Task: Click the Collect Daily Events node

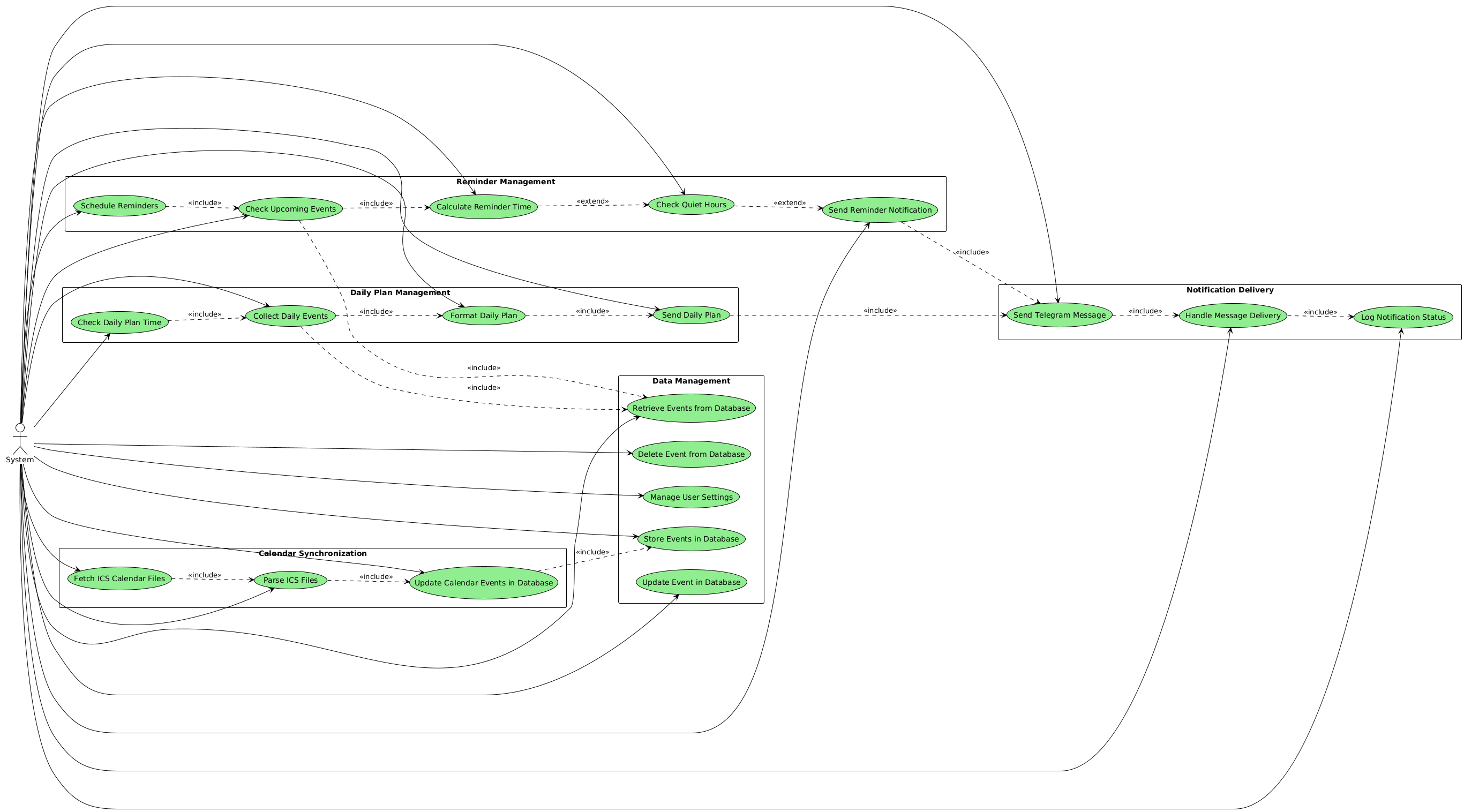Action: (290, 316)
